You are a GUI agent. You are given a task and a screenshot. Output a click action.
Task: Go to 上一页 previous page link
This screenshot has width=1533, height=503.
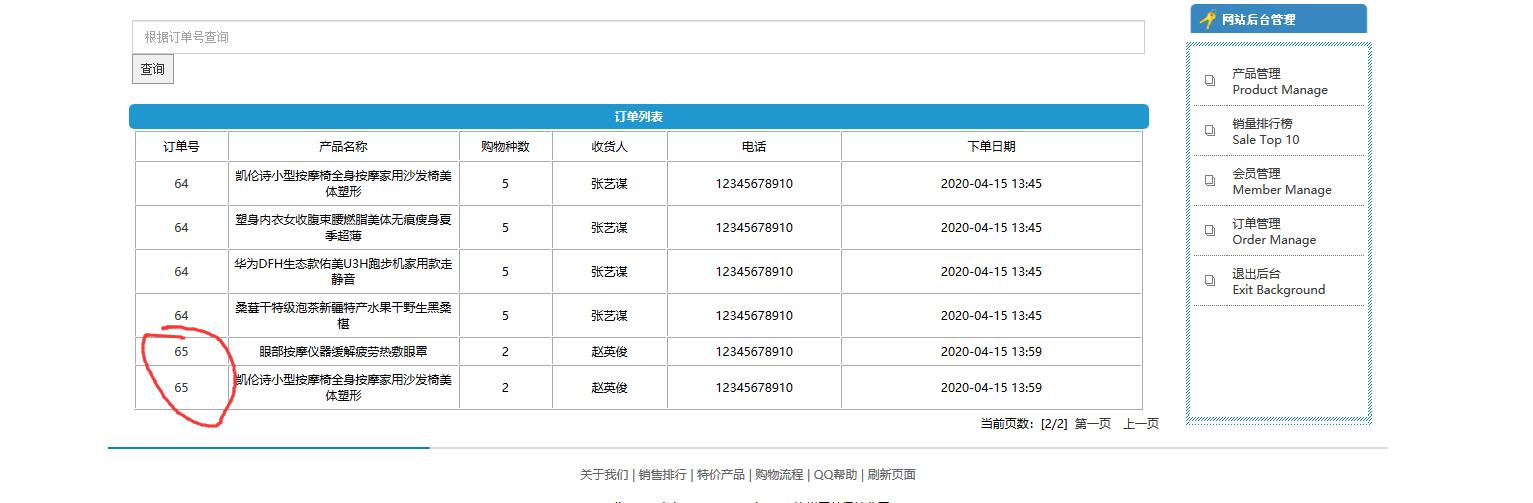tap(1140, 424)
